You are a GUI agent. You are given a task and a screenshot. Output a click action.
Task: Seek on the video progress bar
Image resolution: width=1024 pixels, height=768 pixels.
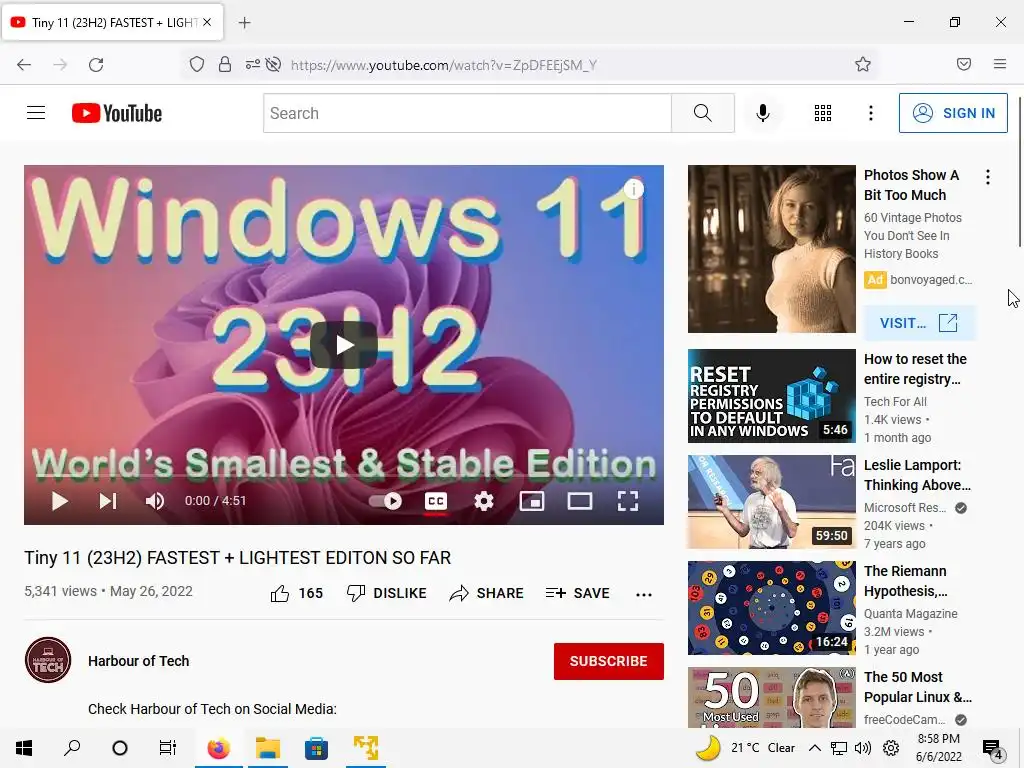coord(344,477)
